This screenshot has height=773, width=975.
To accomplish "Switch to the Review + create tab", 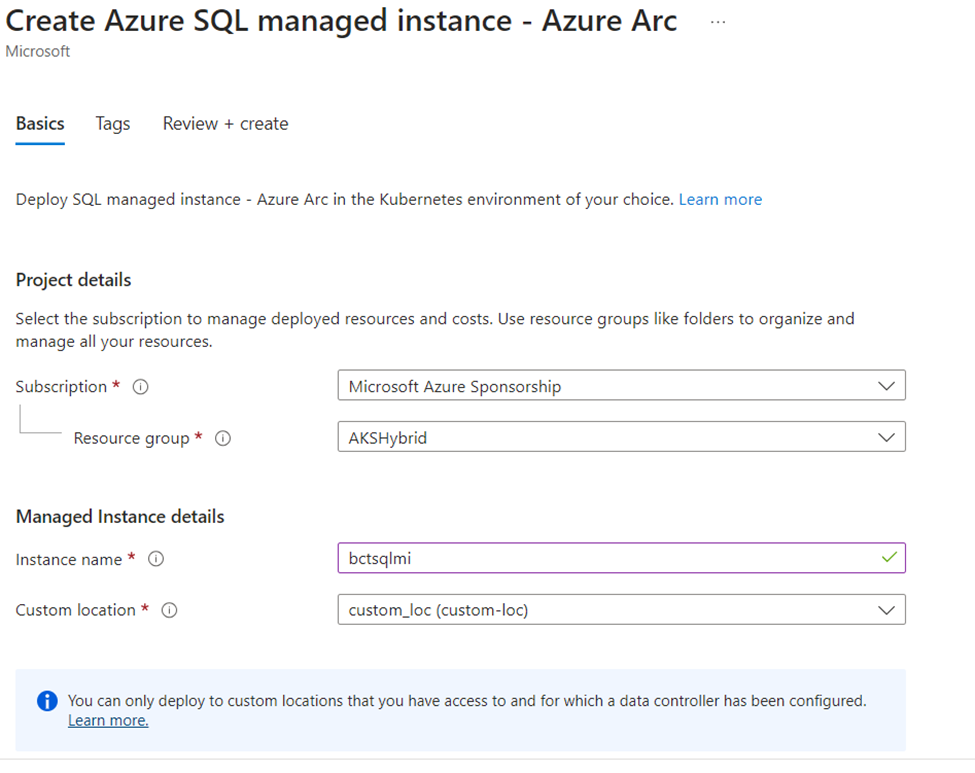I will click(x=226, y=124).
